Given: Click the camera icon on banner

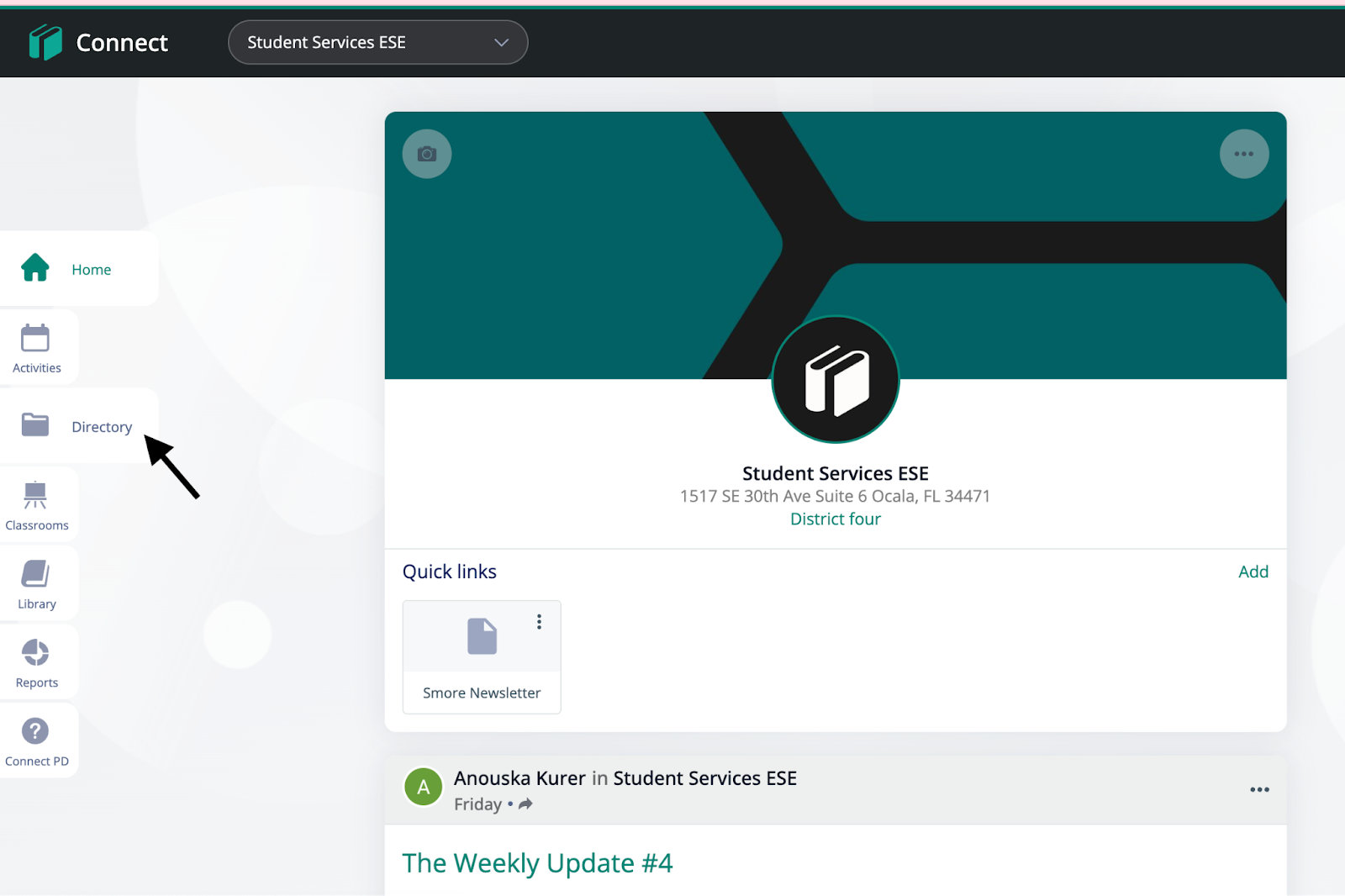Looking at the screenshot, I should (427, 154).
